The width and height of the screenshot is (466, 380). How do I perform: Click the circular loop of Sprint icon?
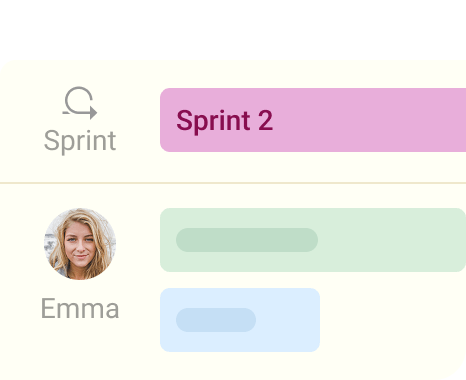(79, 100)
